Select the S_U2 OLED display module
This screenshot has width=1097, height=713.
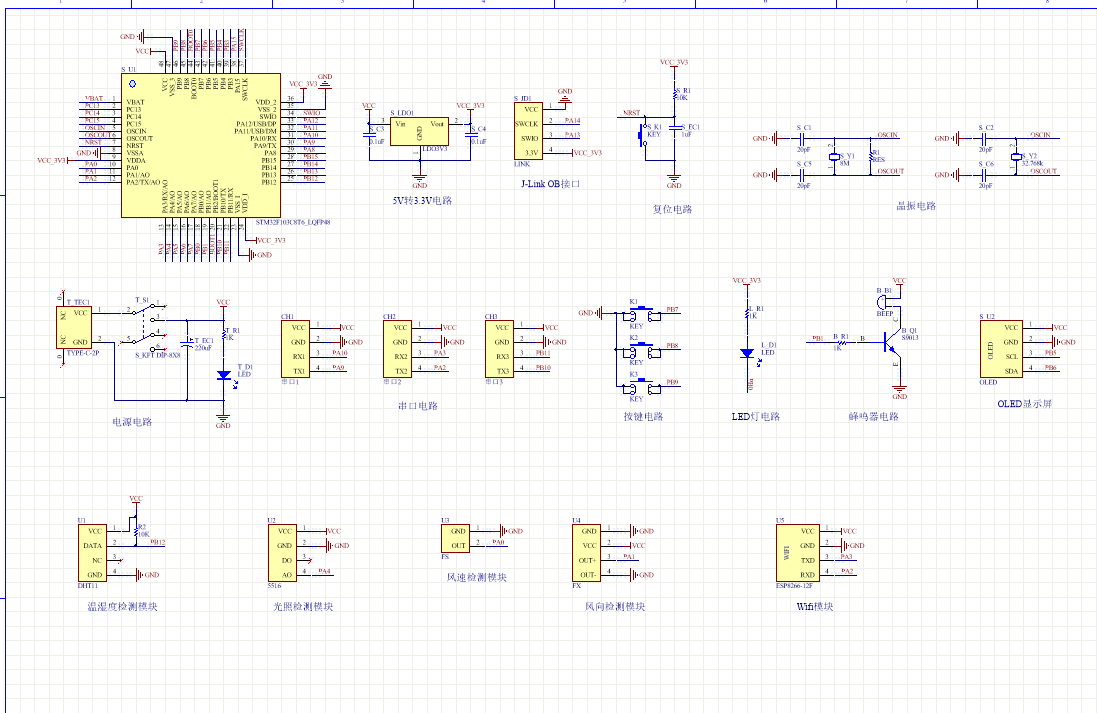click(x=1001, y=348)
